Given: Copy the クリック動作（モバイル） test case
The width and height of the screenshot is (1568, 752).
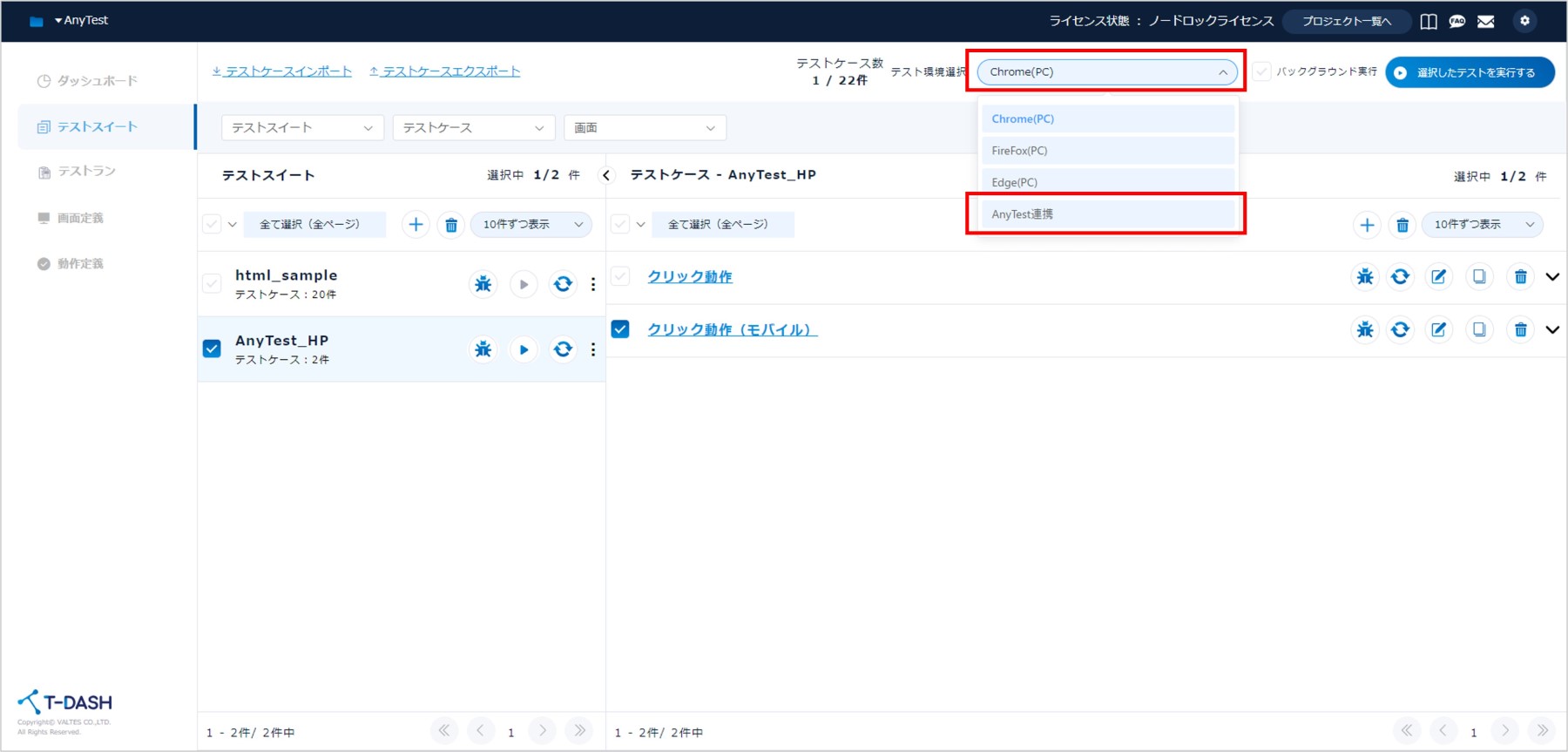Looking at the screenshot, I should point(1479,329).
